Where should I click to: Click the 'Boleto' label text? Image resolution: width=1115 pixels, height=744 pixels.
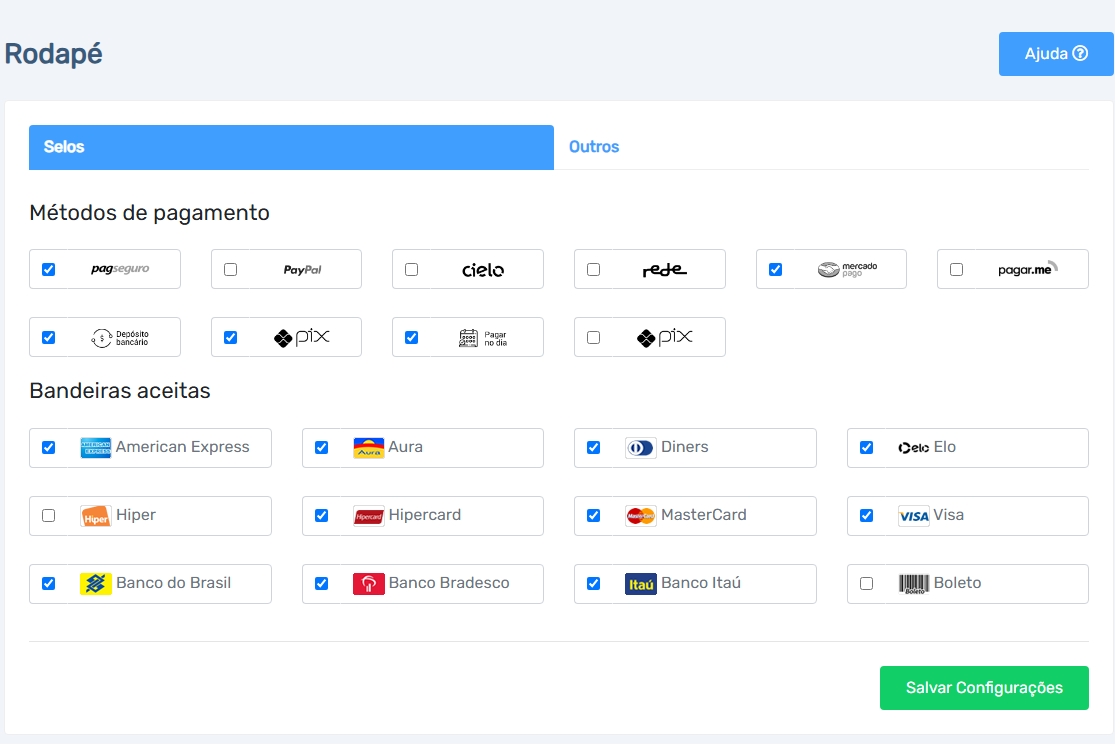click(x=957, y=583)
